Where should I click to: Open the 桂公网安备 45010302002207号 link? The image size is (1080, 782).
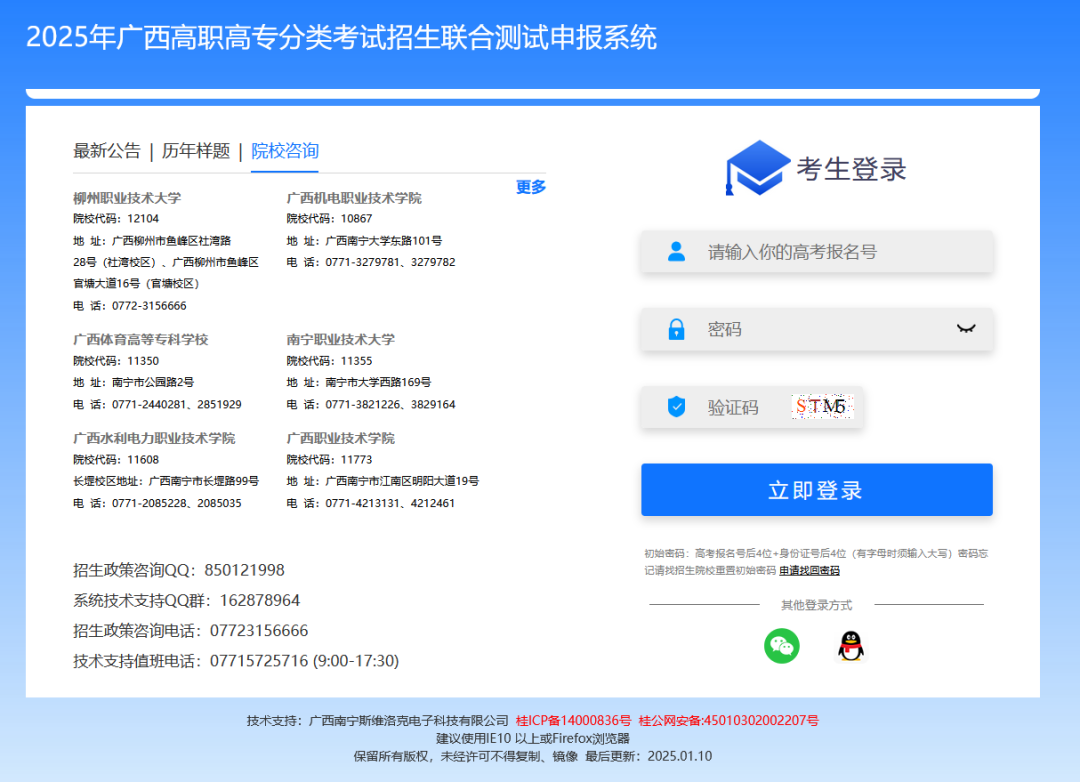[x=728, y=720]
